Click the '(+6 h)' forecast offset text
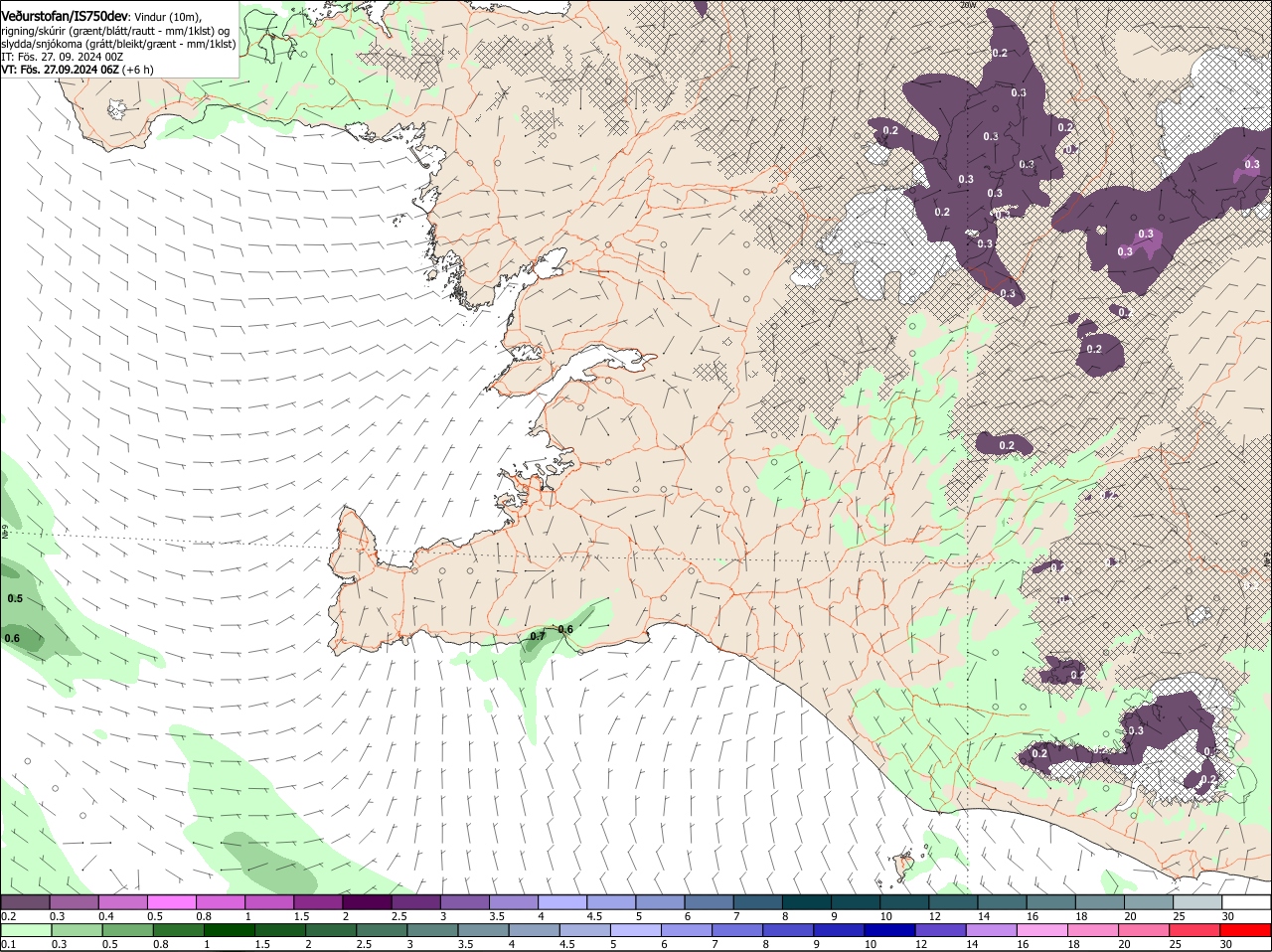Screen dimensions: 1272x952 point(138,70)
